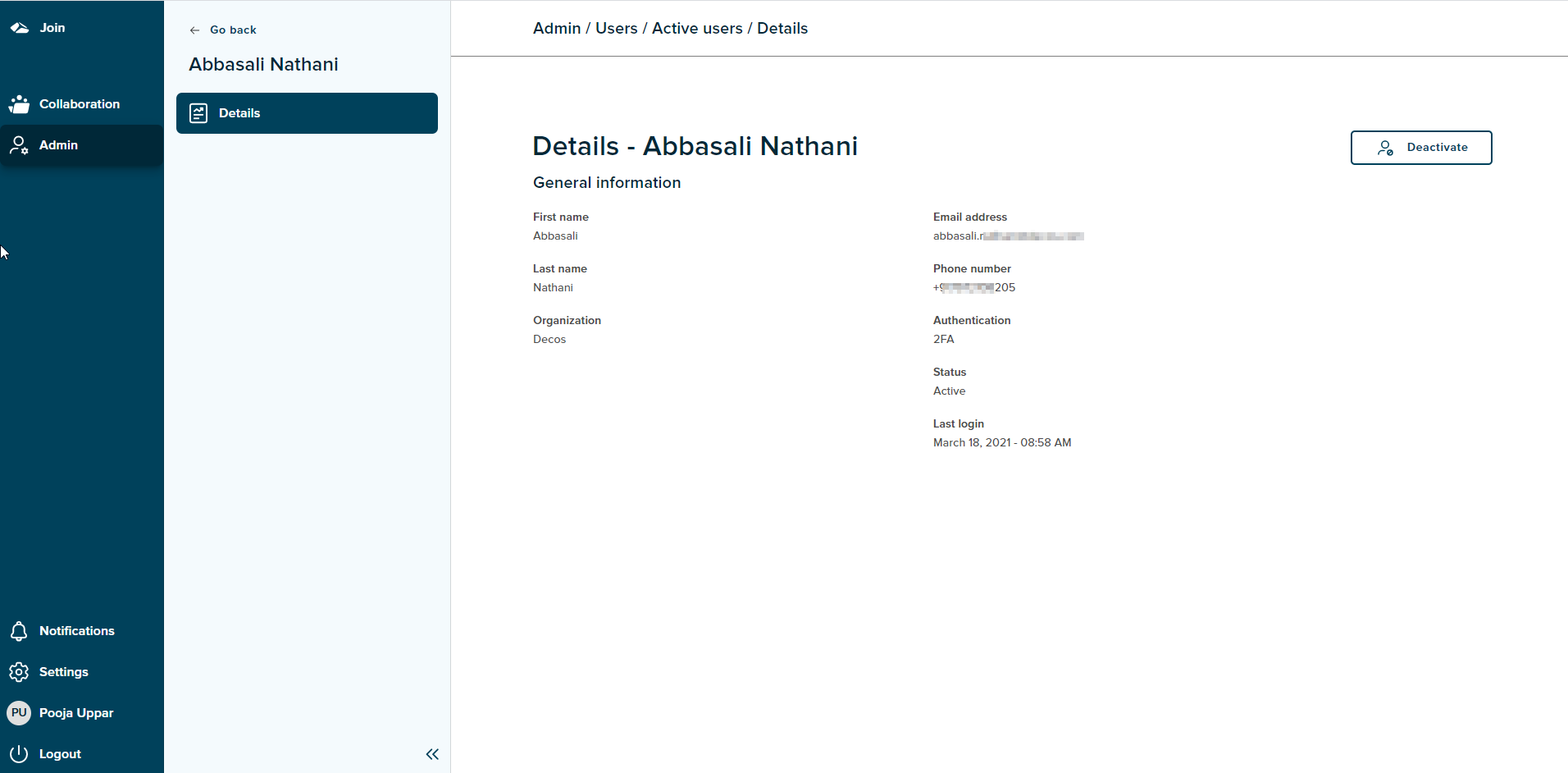This screenshot has width=1568, height=773.
Task: Collapse the side panel with double chevron
Action: pyautogui.click(x=432, y=754)
